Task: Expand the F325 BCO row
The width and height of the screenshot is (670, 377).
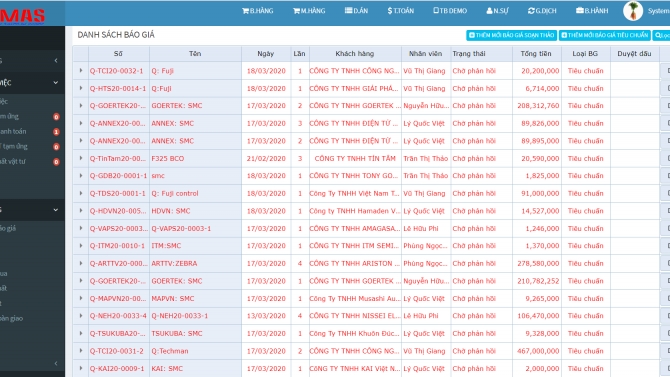Action: coord(81,158)
